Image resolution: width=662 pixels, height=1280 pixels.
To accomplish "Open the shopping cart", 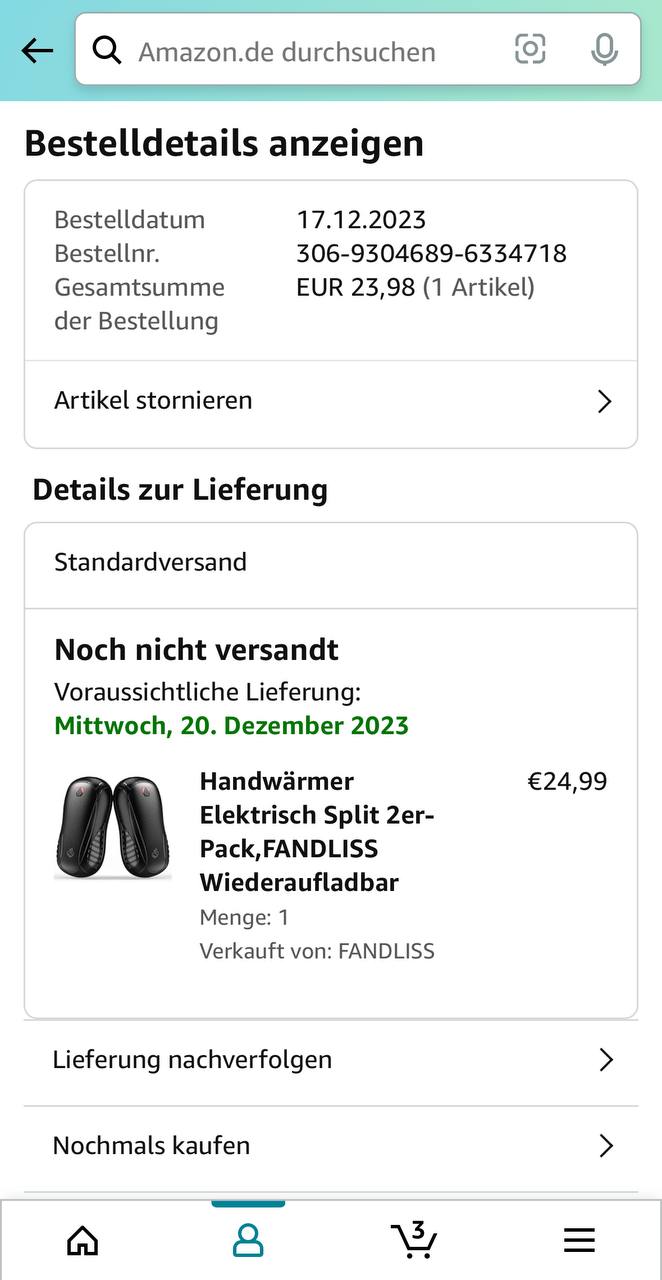I will coord(413,1240).
